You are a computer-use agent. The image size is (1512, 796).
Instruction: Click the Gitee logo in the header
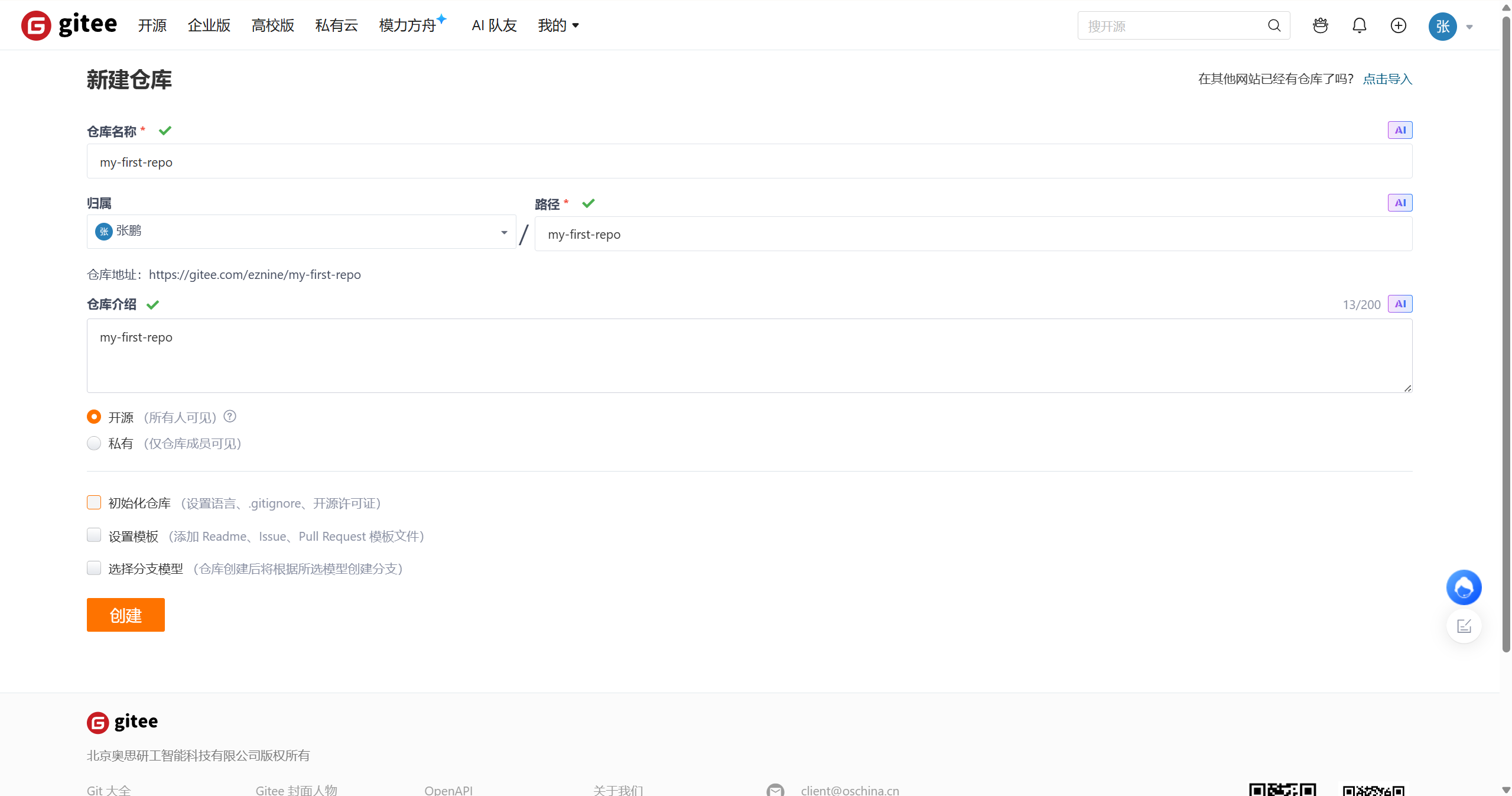click(x=69, y=25)
